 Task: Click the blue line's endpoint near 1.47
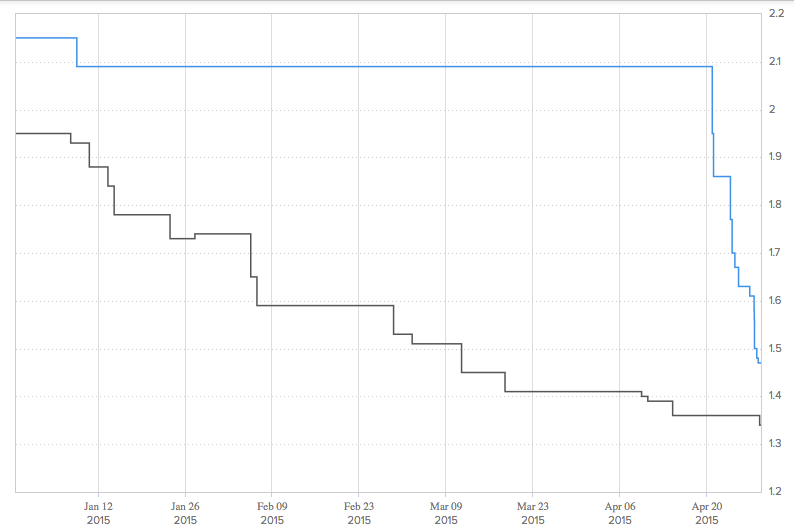coord(760,363)
